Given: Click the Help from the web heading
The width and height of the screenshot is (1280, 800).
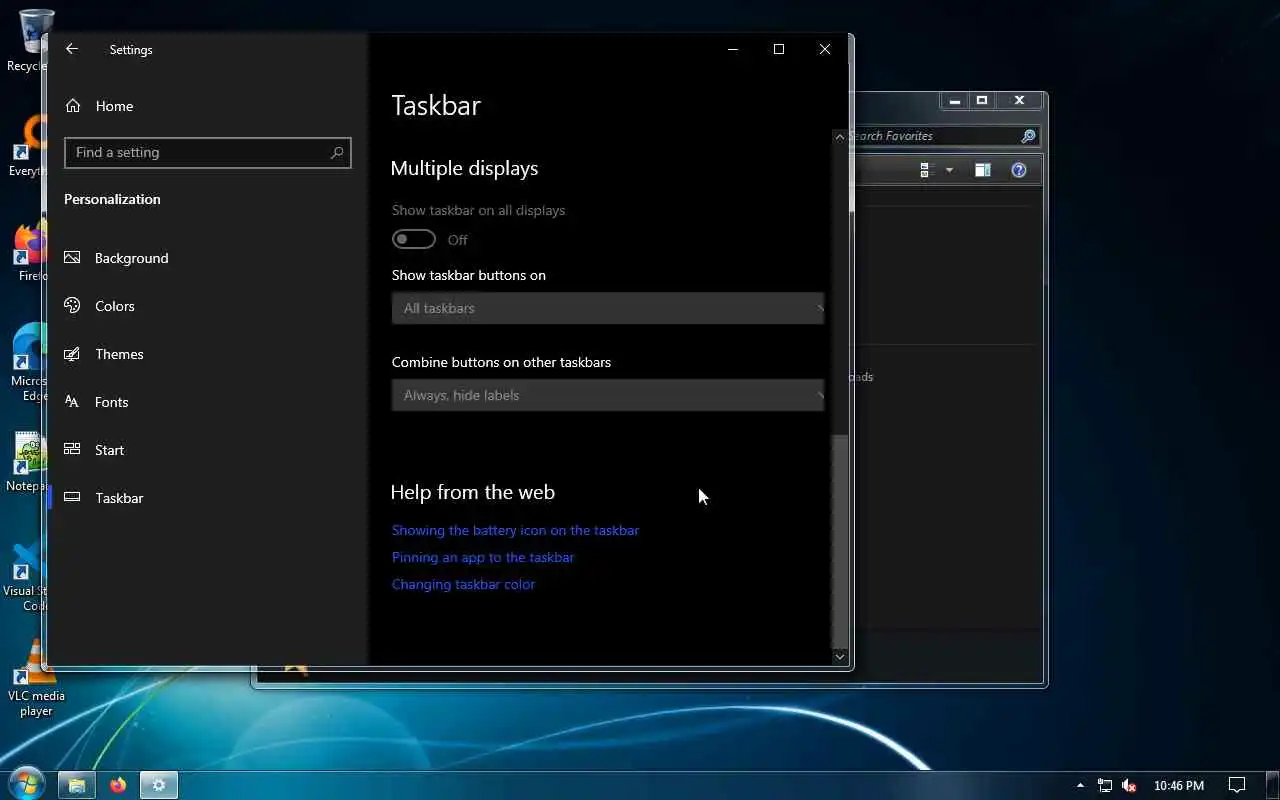Looking at the screenshot, I should [472, 492].
